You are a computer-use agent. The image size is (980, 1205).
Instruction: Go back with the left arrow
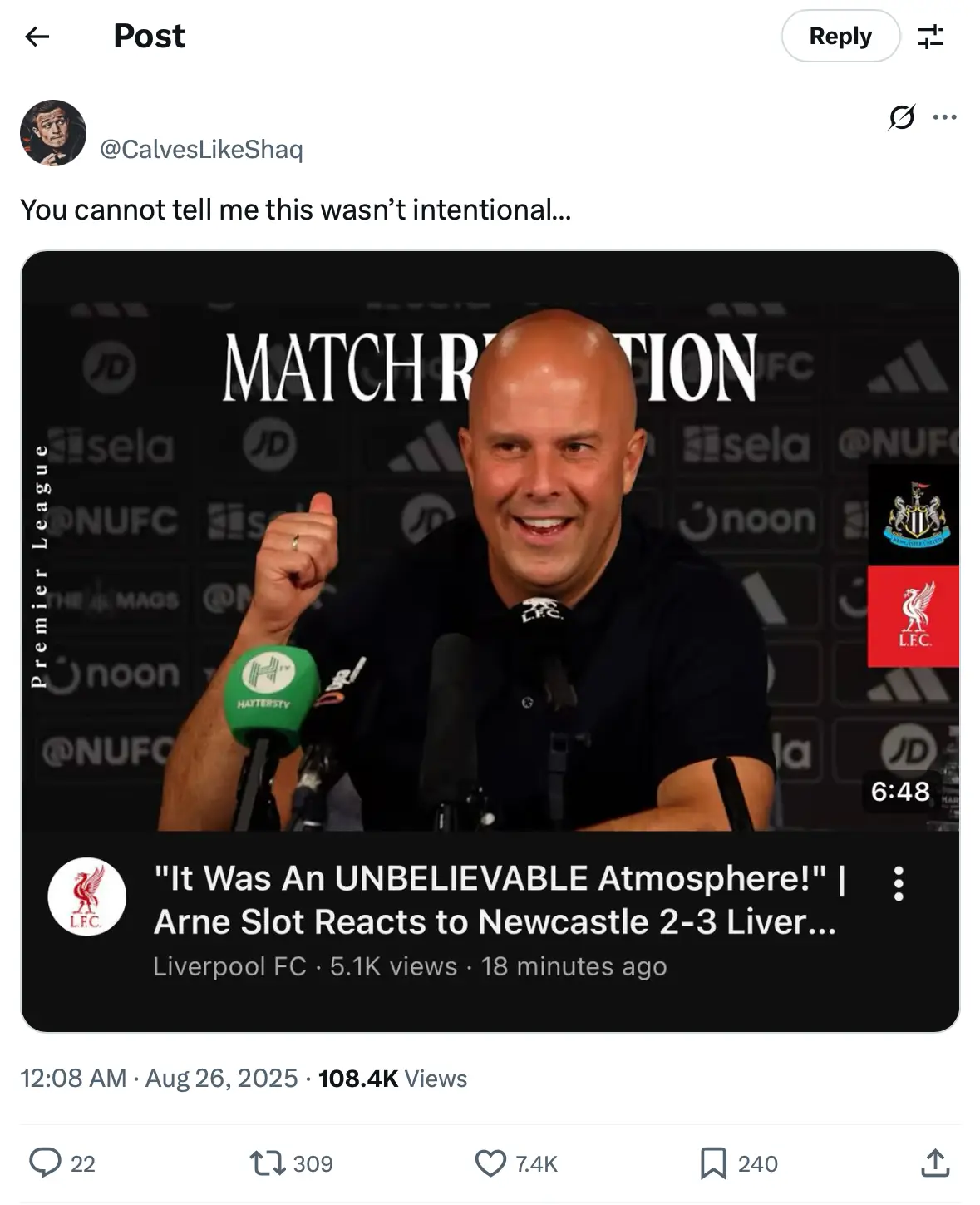coord(37,37)
